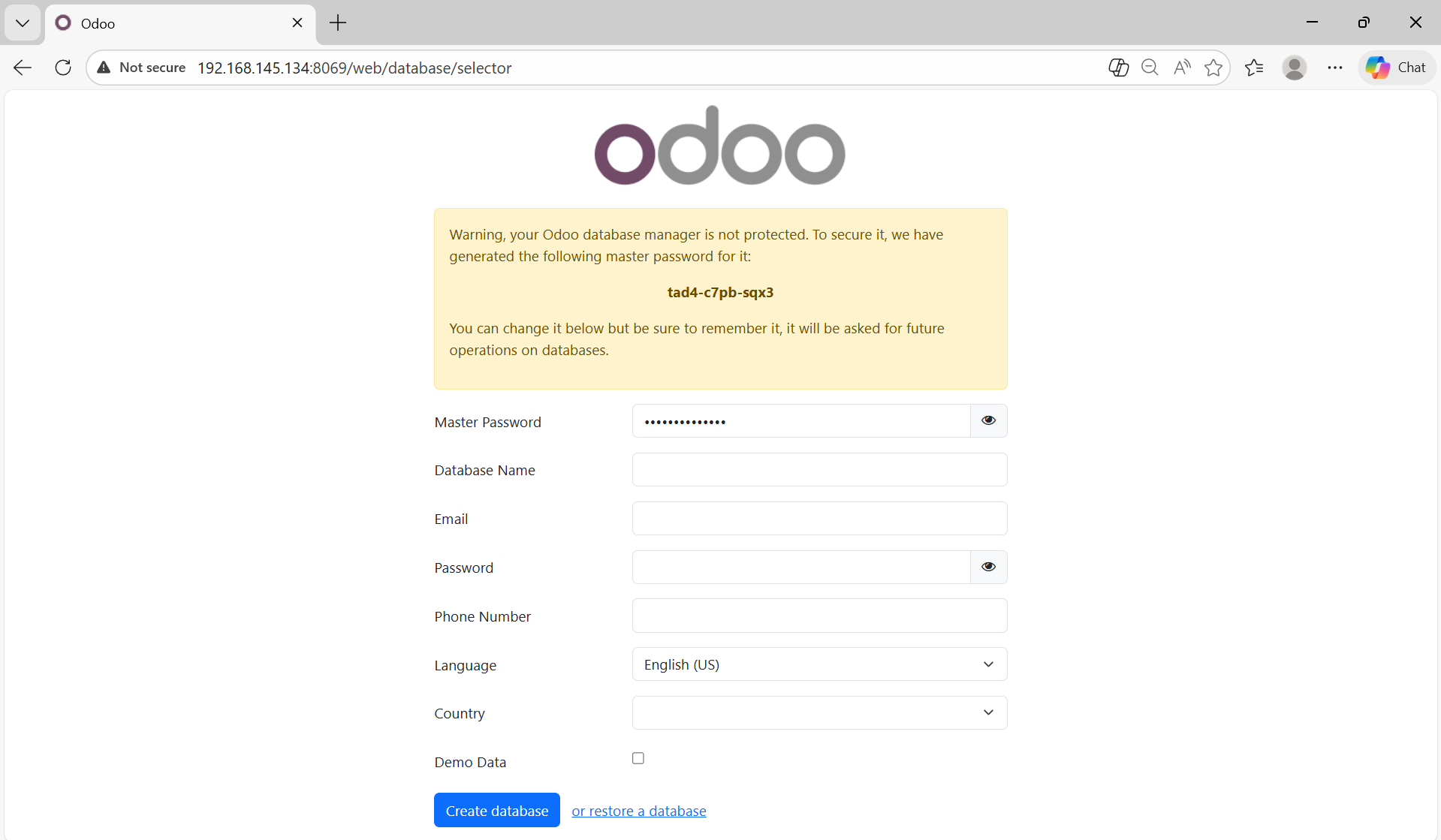Open the browser profile icon

tap(1294, 68)
